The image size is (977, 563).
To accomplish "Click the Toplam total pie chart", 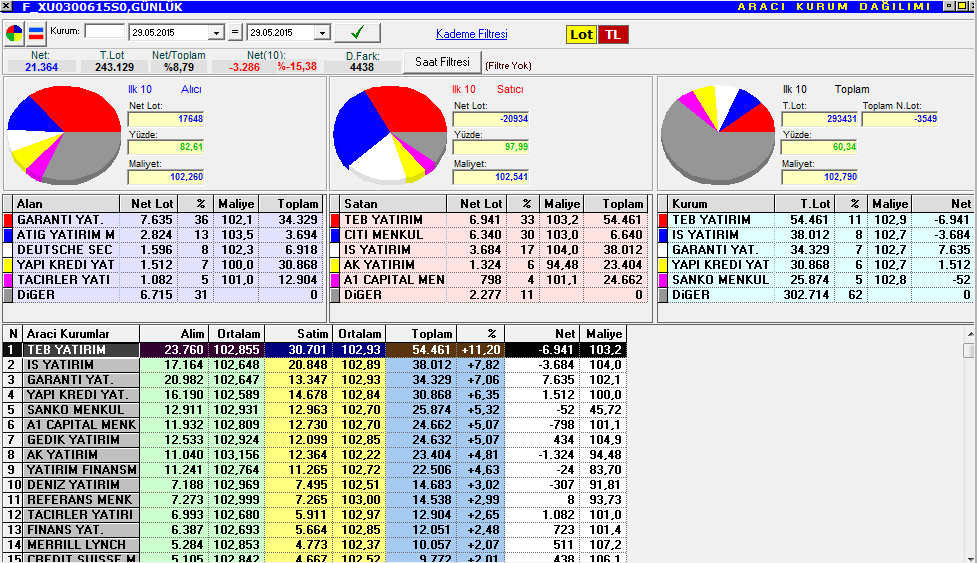I will pyautogui.click(x=718, y=135).
